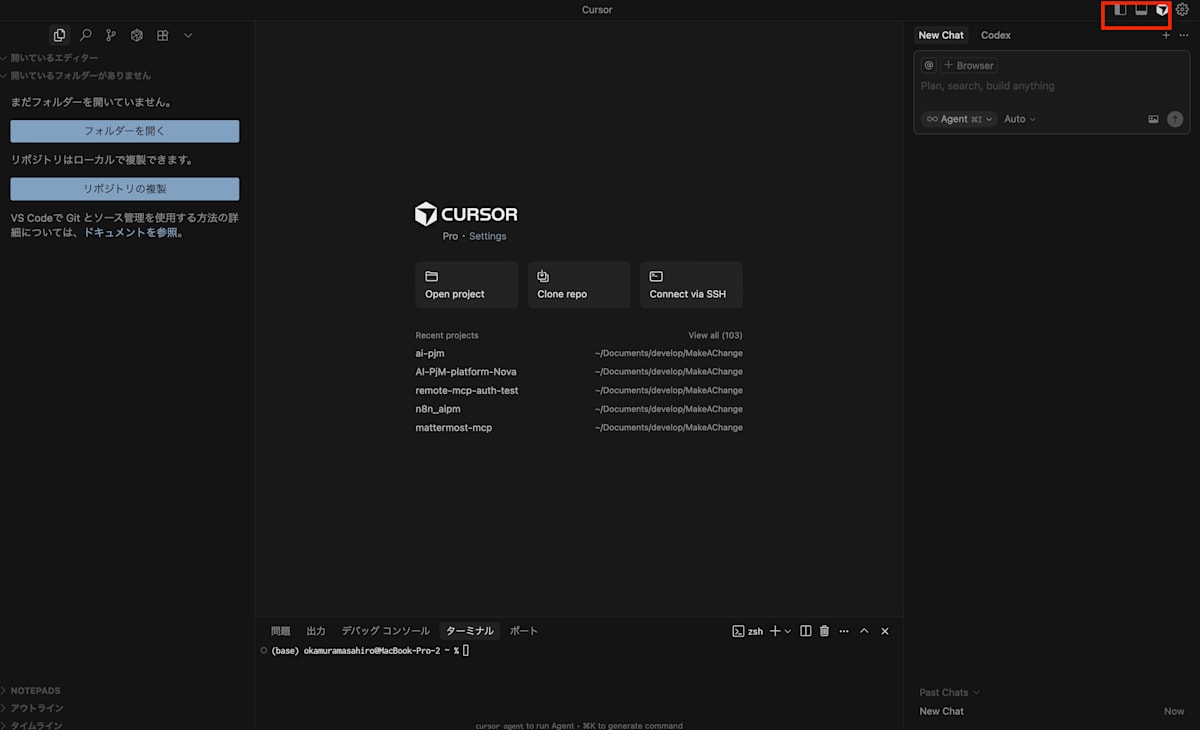Screen dimensions: 1200x730
Task: Click the @ add context button
Action: coord(928,65)
